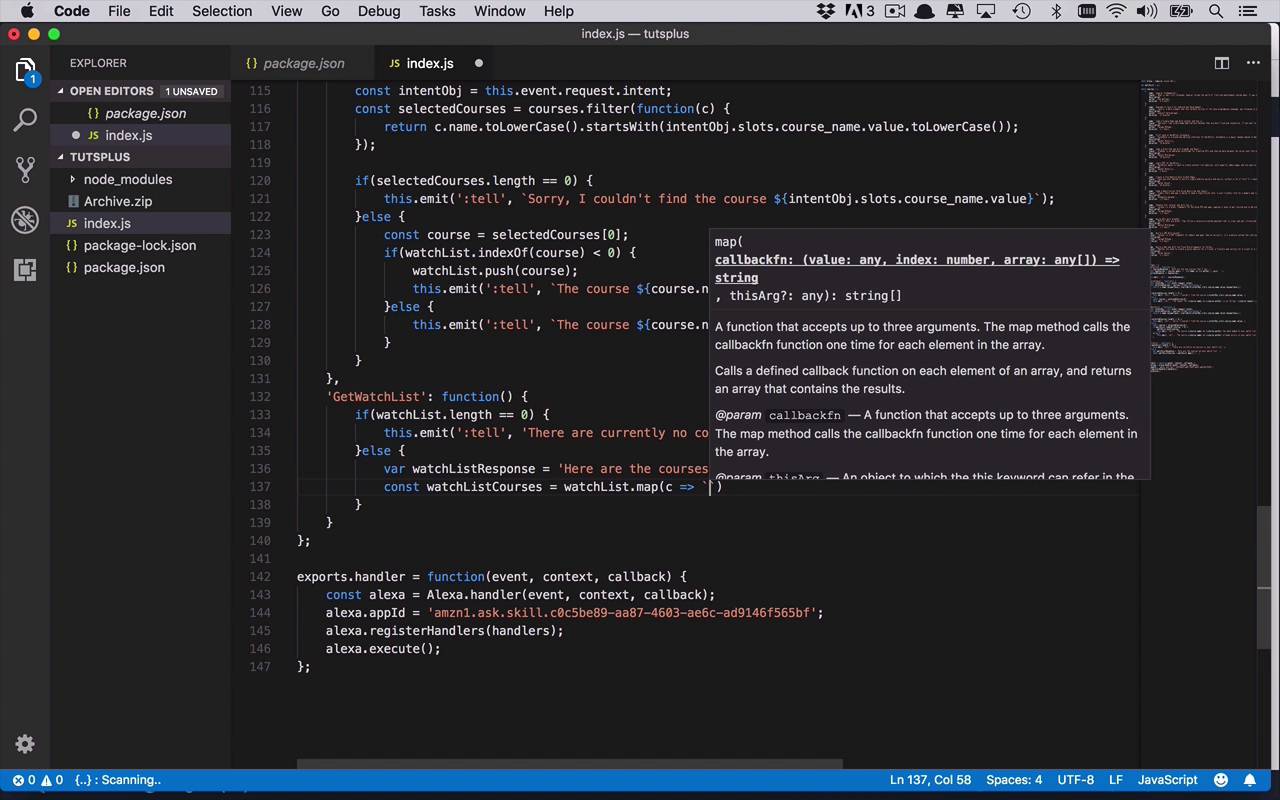
Task: Open package-lock.json in the file tree
Action: click(139, 245)
